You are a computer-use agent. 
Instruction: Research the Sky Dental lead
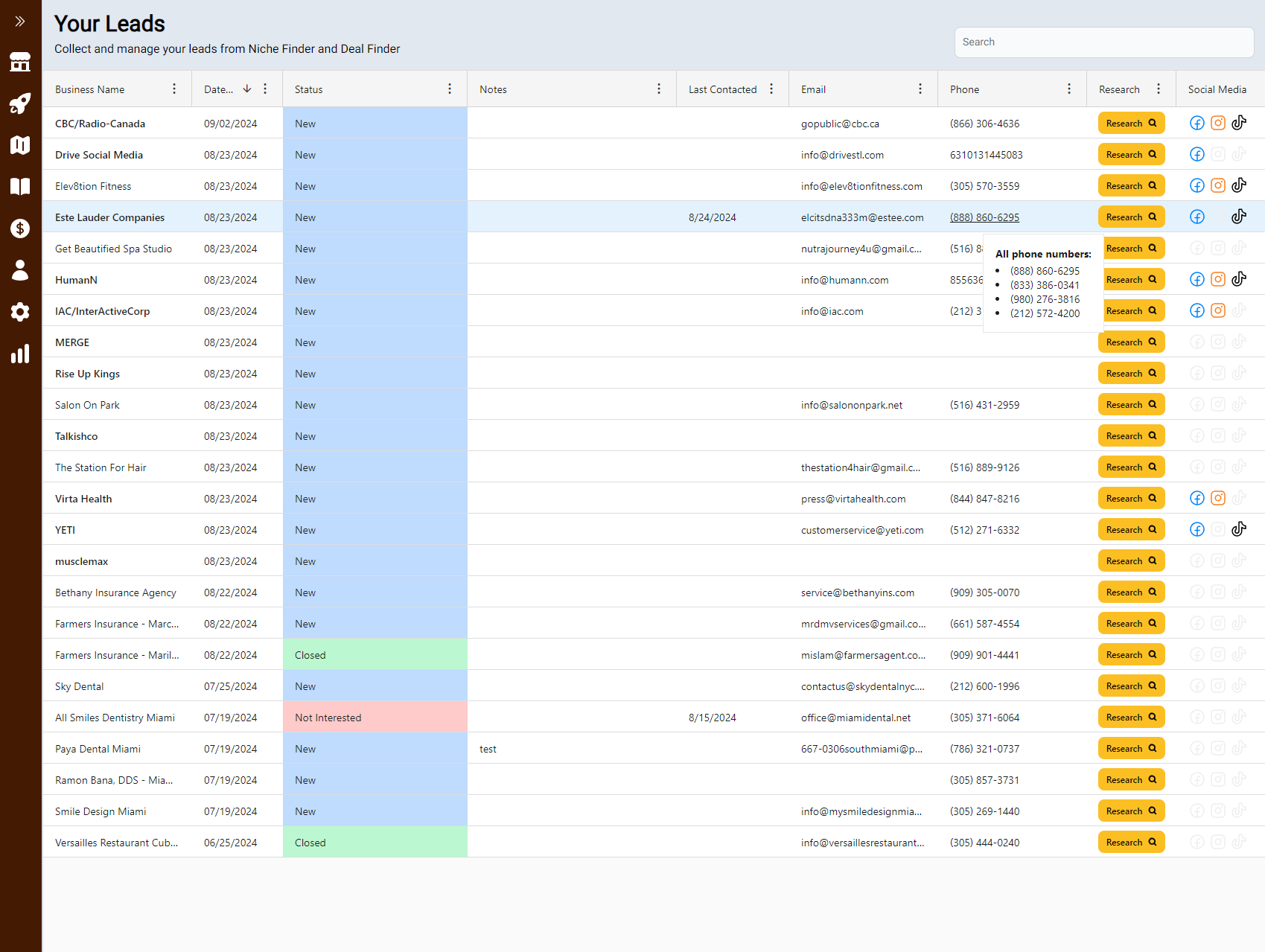pyautogui.click(x=1131, y=686)
